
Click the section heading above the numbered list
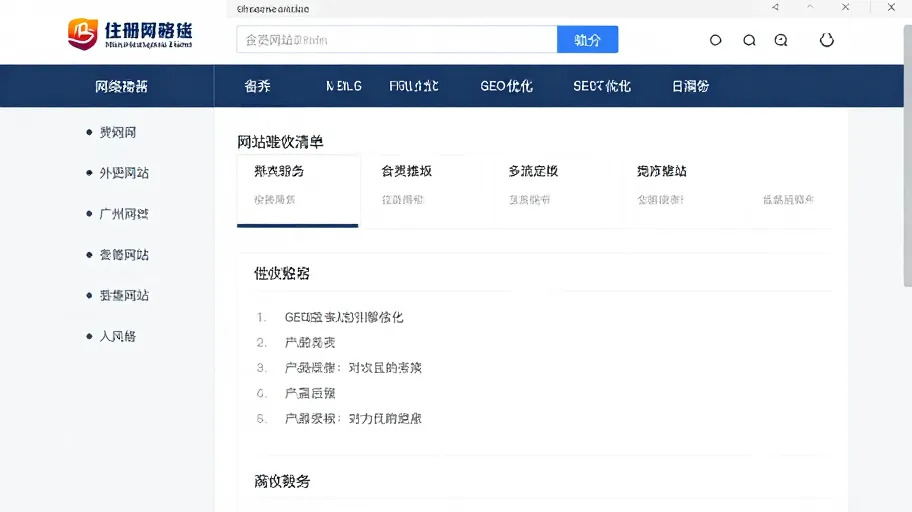click(282, 273)
